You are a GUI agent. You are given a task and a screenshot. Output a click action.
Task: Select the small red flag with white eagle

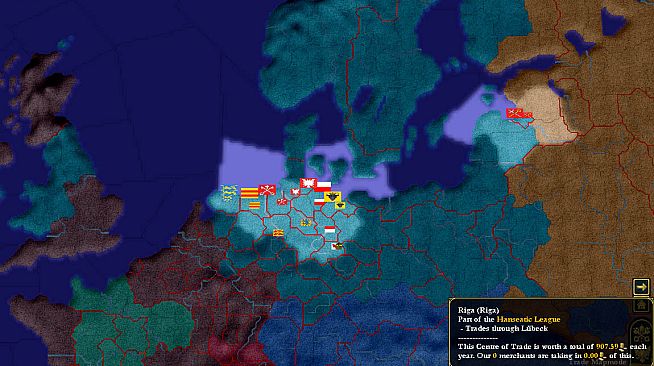(x=295, y=192)
